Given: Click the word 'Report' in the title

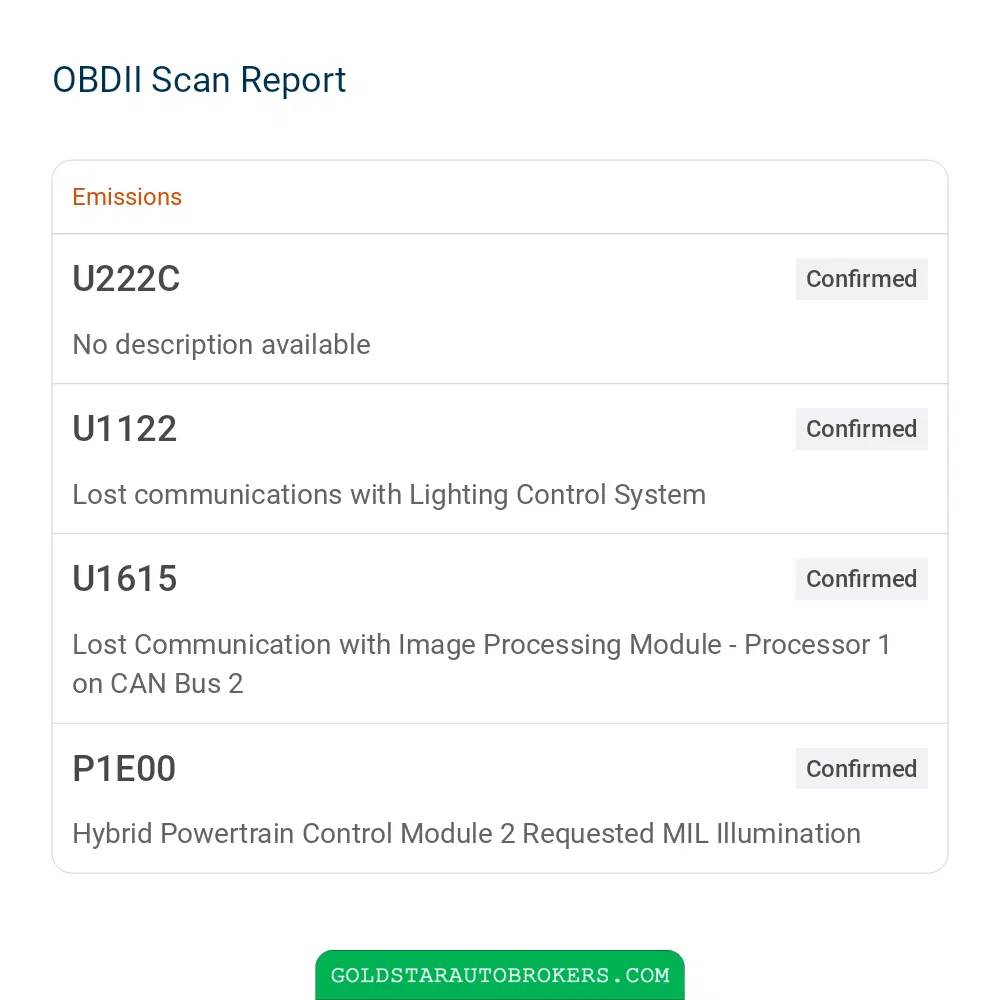Looking at the screenshot, I should point(293,82).
